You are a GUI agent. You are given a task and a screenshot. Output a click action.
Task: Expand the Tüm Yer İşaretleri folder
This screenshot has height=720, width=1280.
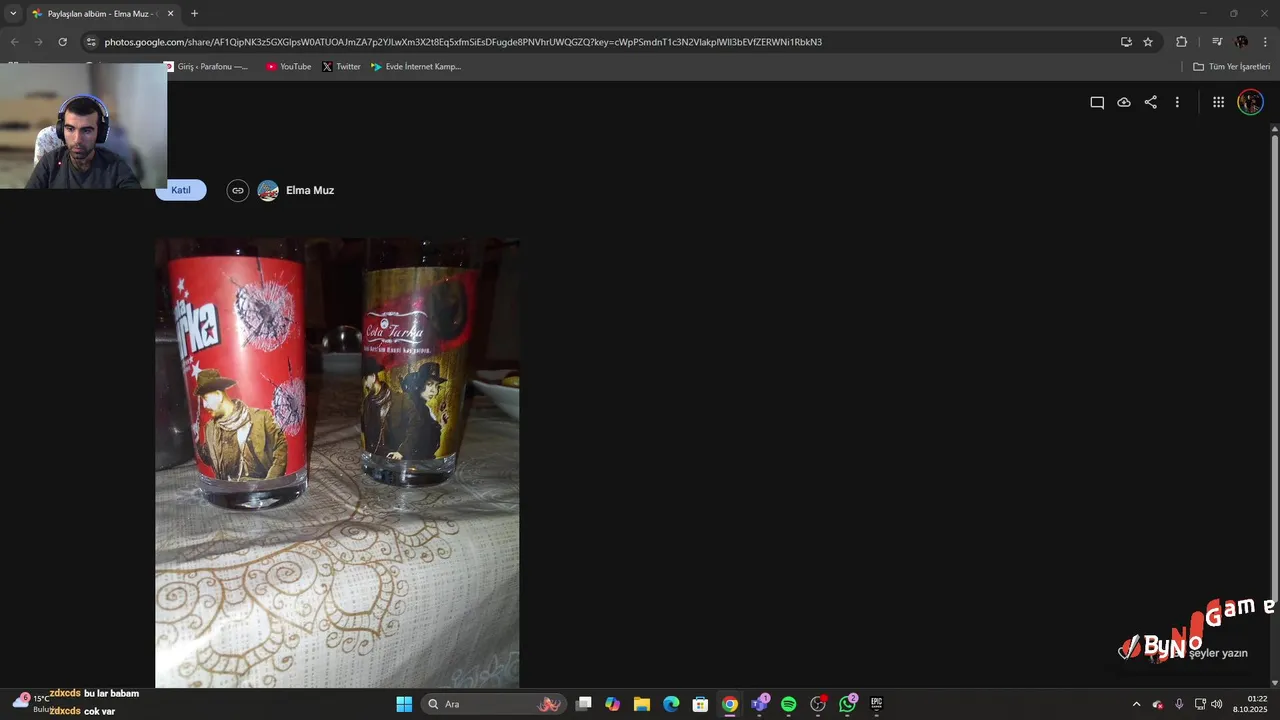pyautogui.click(x=1232, y=67)
